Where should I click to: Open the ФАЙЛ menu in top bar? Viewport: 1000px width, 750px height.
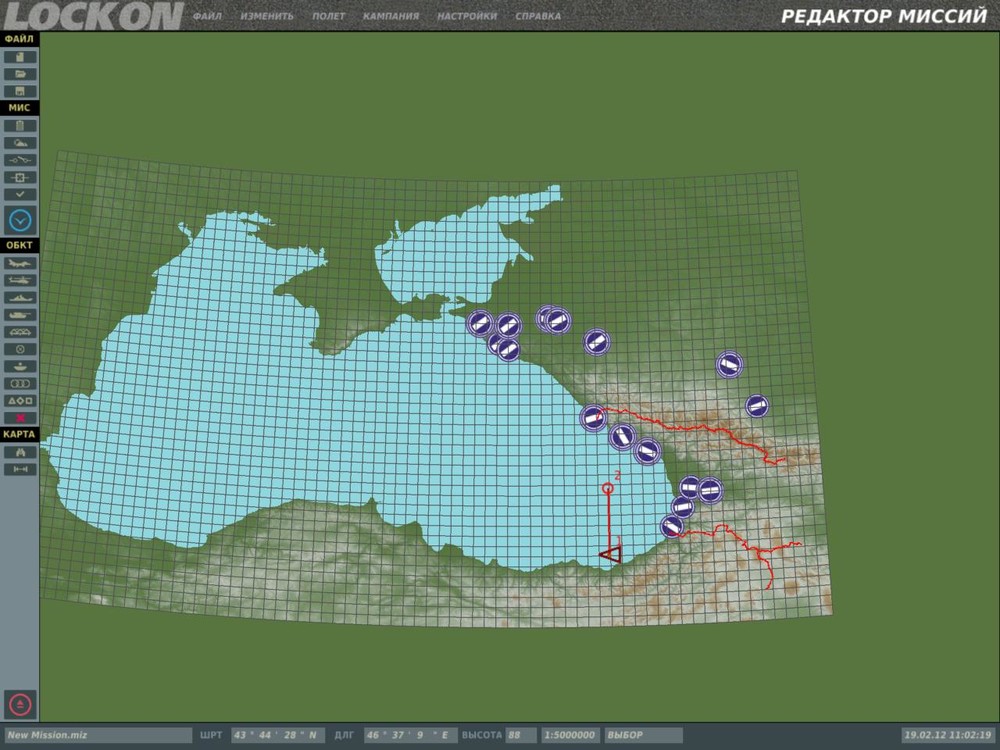[207, 16]
